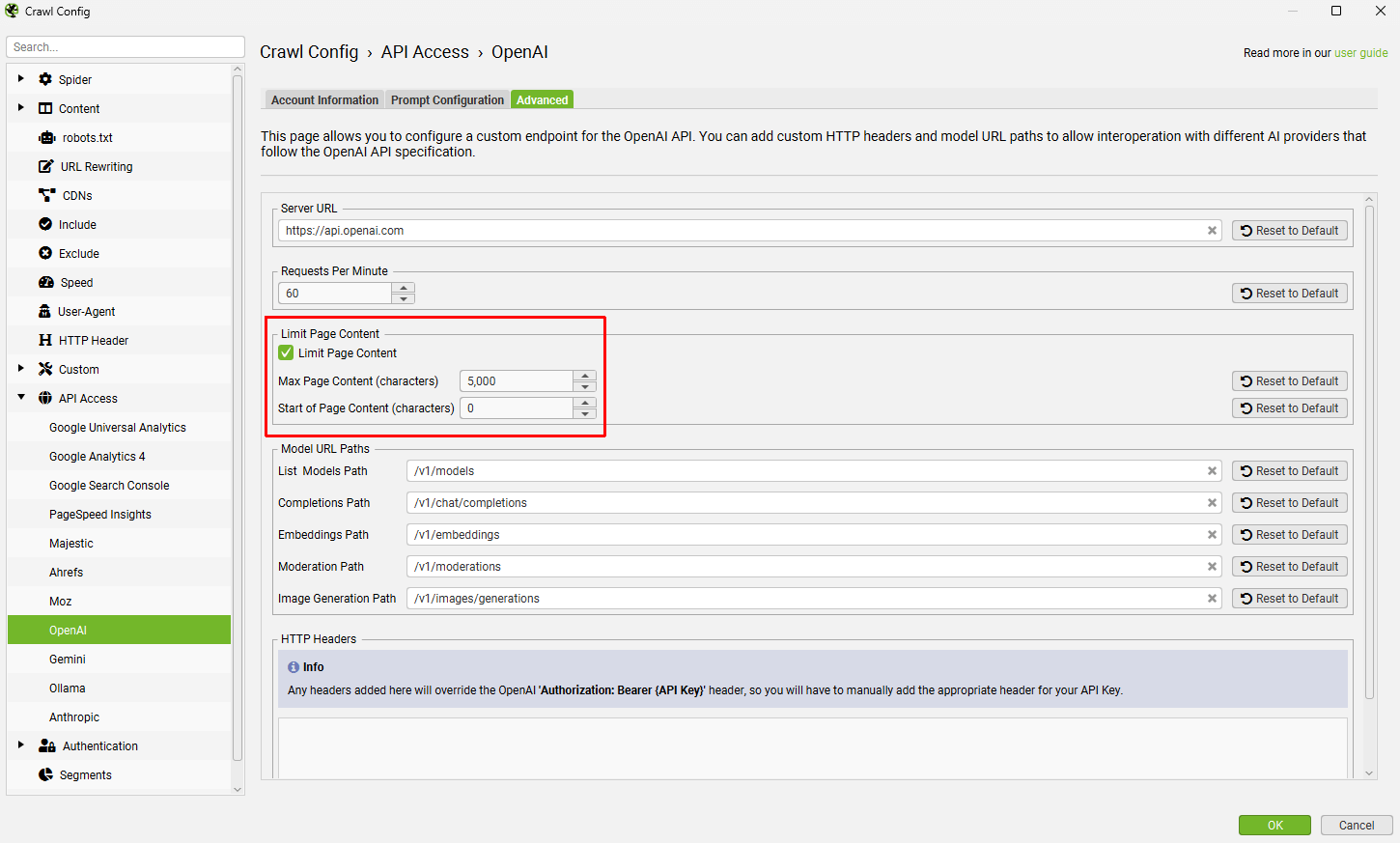Reset Start of Page Content to default
1400x843 pixels.
(x=1289, y=408)
